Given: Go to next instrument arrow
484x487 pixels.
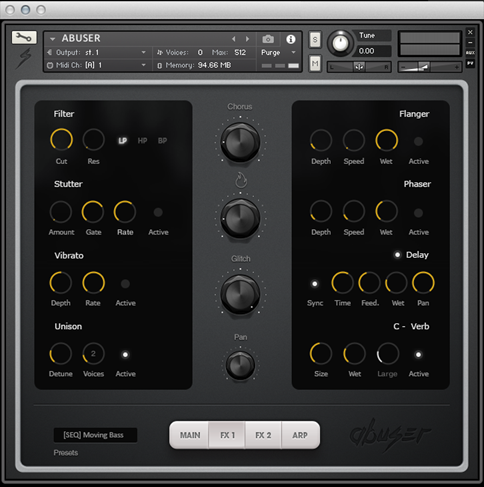Looking at the screenshot, I should pos(247,39).
